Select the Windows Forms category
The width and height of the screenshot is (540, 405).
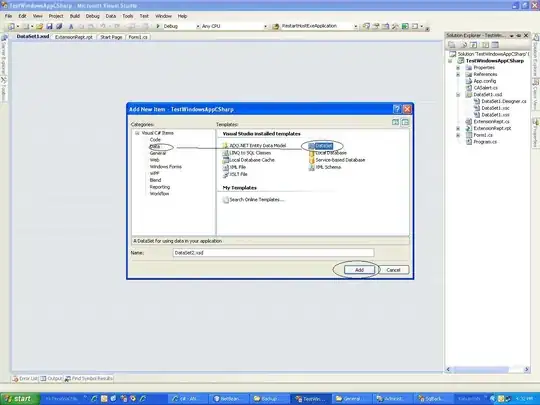pos(165,167)
